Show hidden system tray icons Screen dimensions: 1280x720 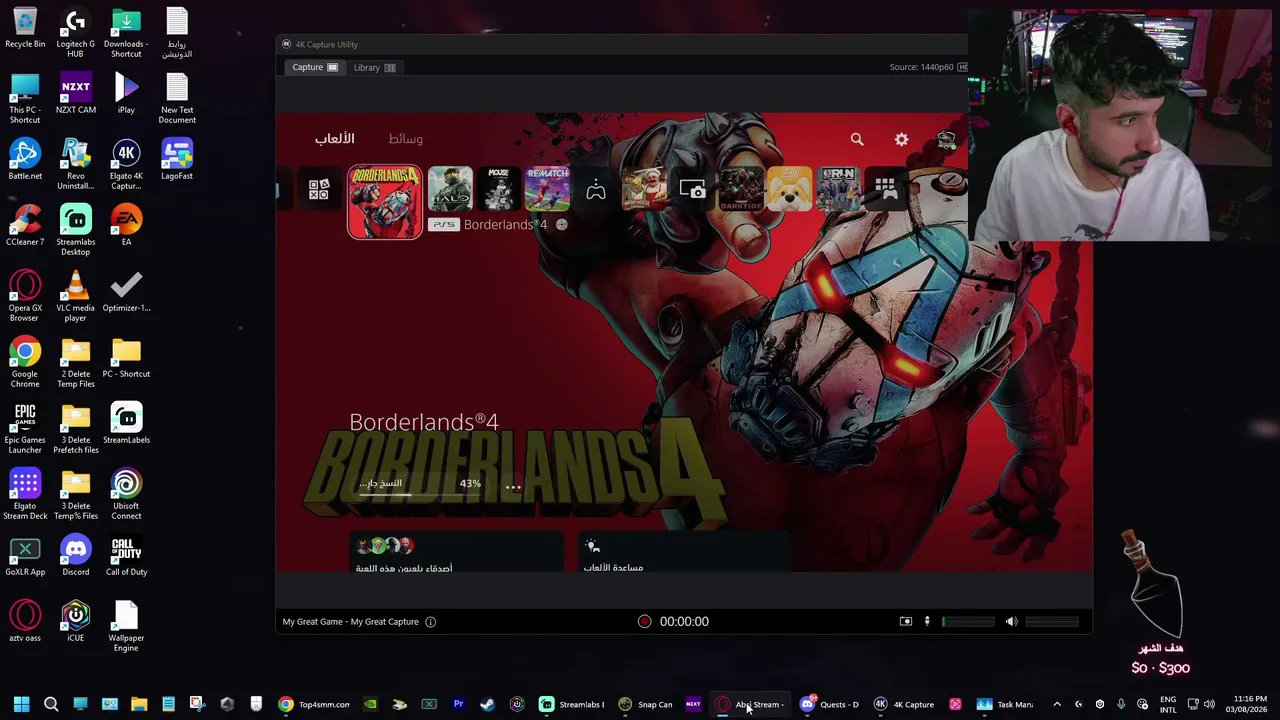tap(1057, 705)
